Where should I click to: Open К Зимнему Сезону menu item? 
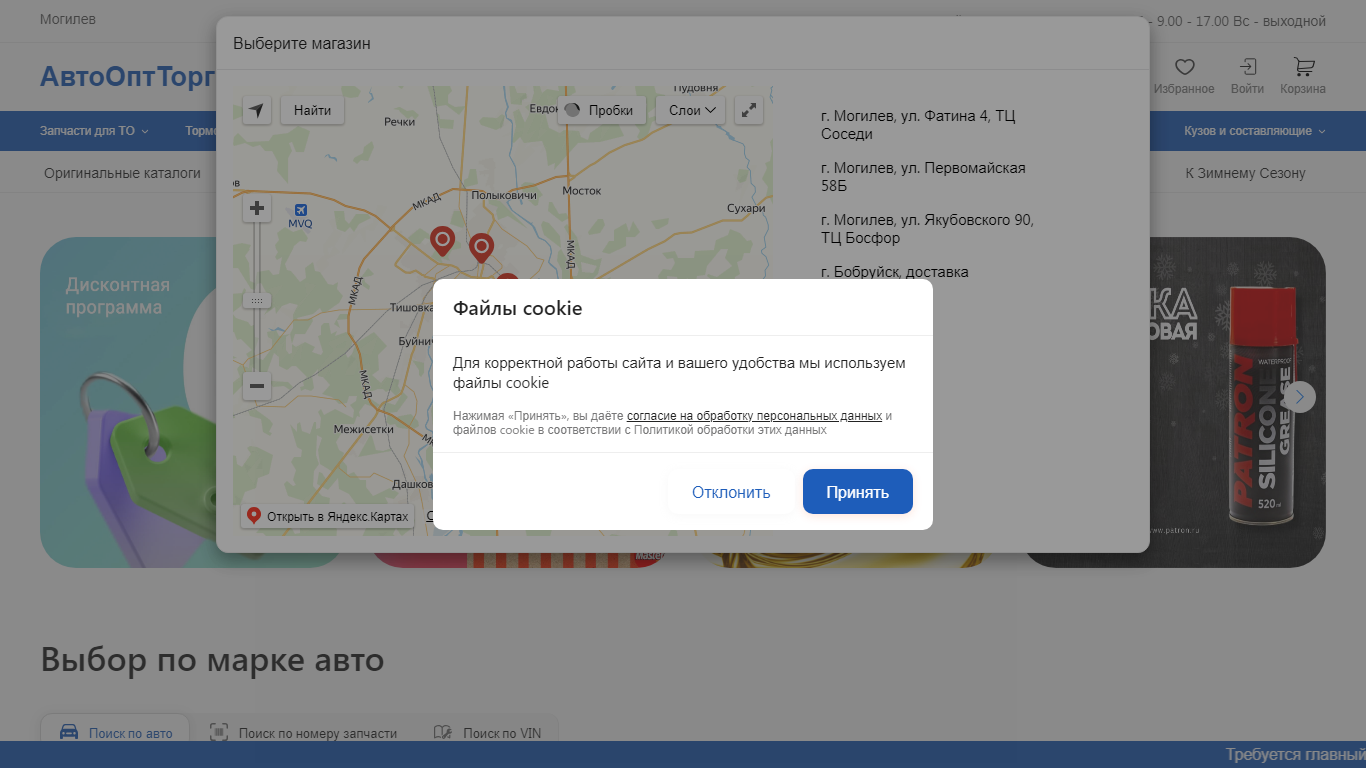coord(1245,173)
